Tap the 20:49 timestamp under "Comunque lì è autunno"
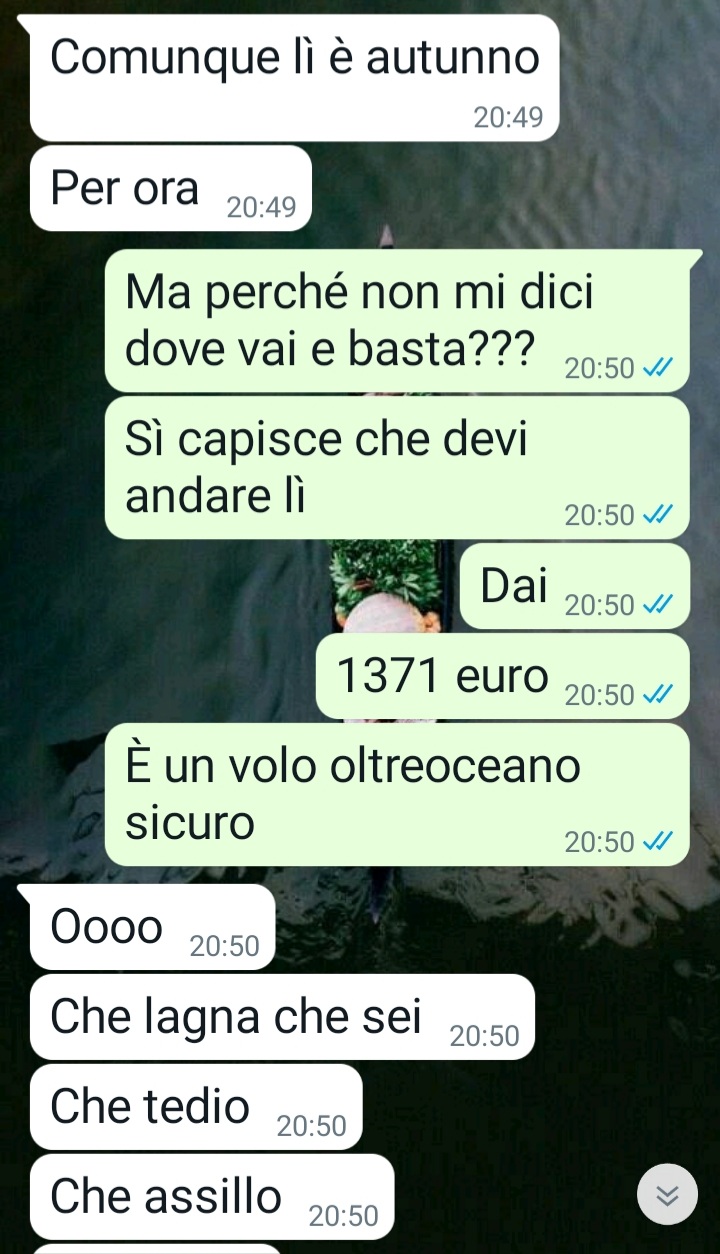 point(508,118)
